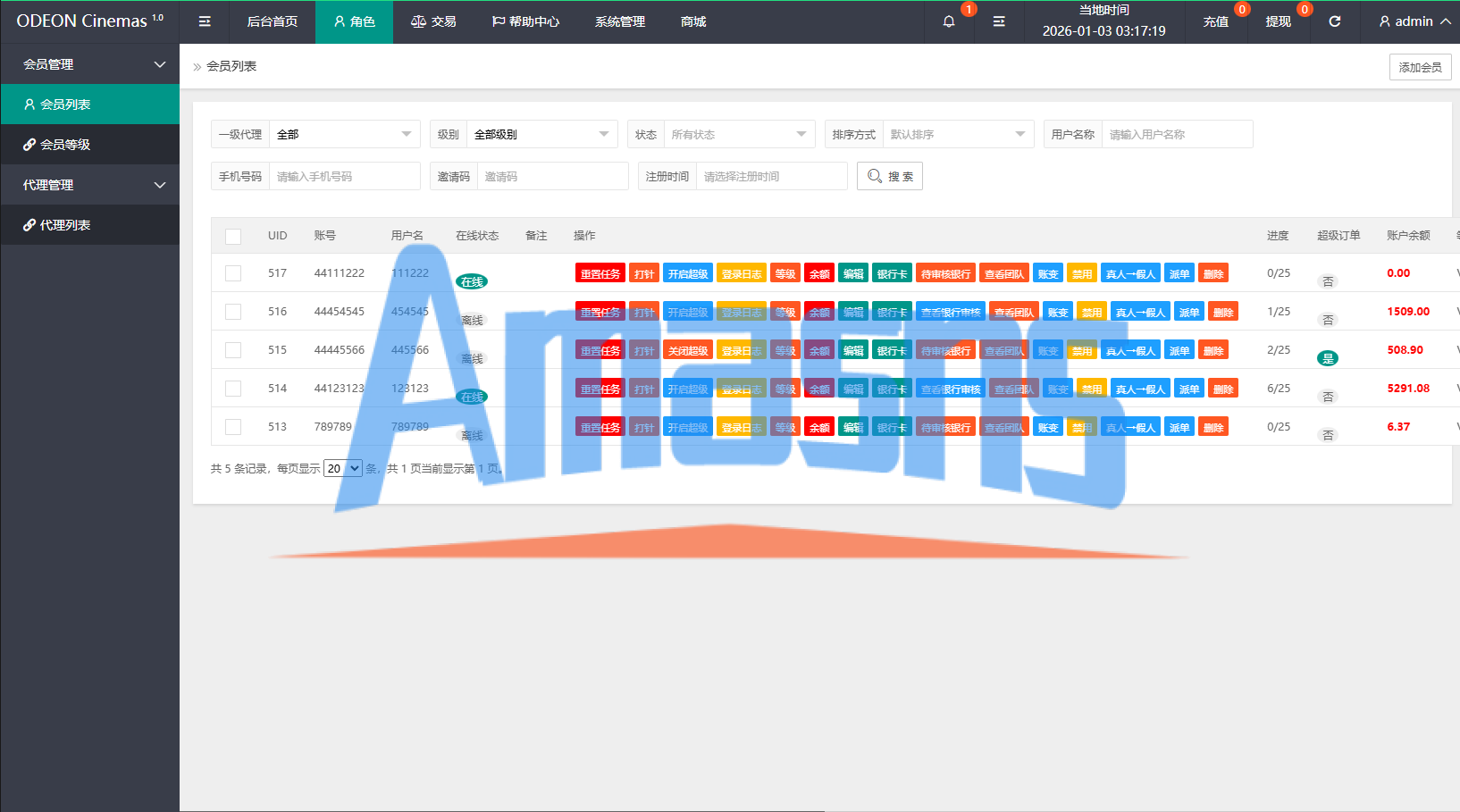Check the checkbox for UID 515
Viewport: 1460px width, 812px height.
(233, 350)
